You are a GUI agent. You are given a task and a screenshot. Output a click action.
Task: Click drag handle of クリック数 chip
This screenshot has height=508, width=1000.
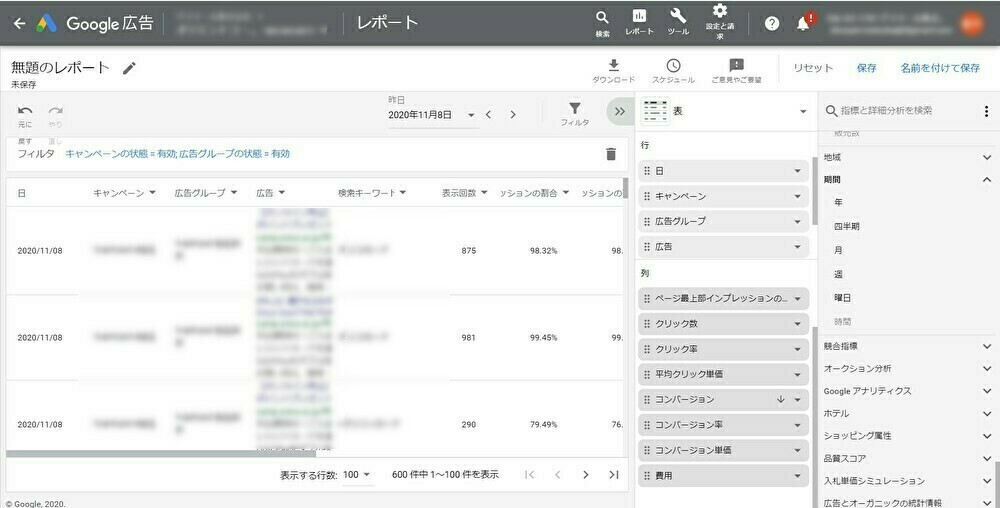(647, 324)
